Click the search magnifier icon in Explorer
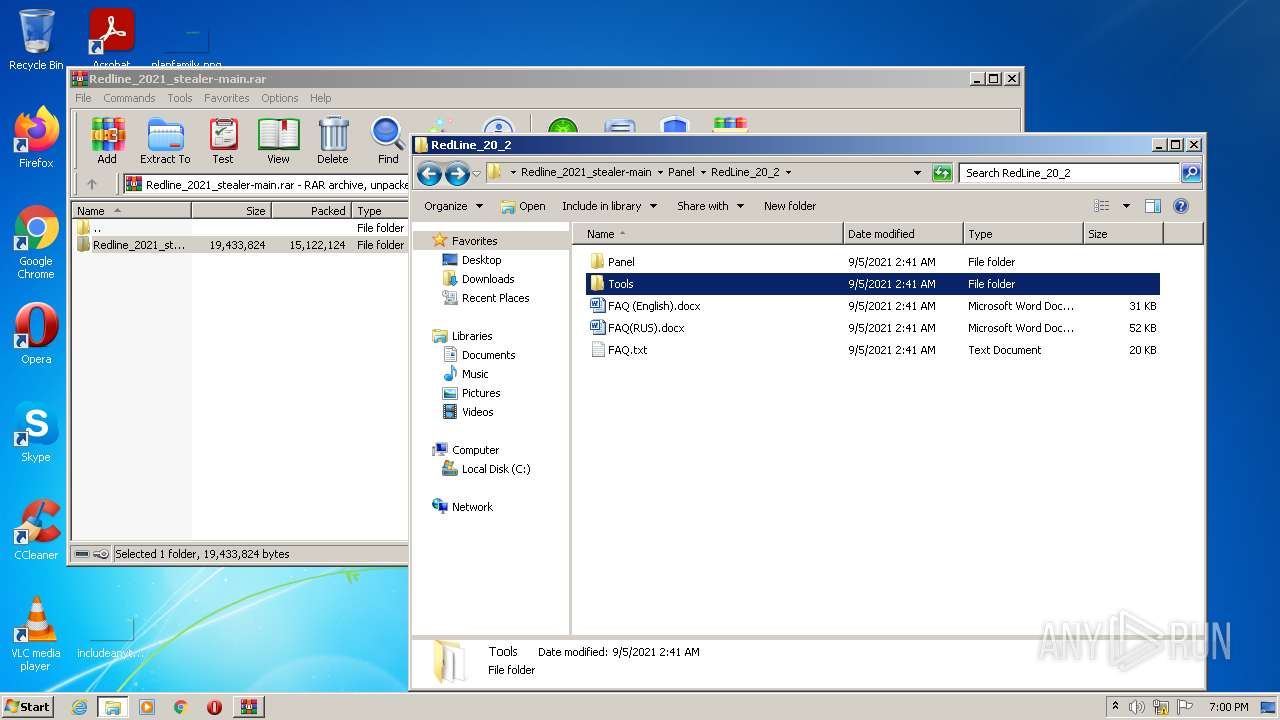Viewport: 1280px width, 720px height. 1190,172
